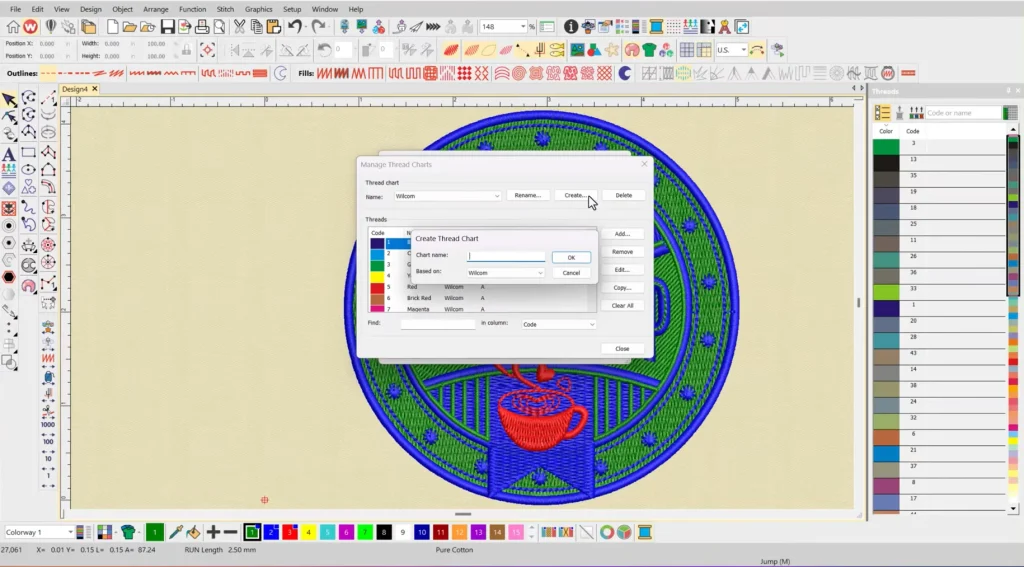Click the paint bucket apply-color icon
This screenshot has height=567, width=1024.
(193, 532)
